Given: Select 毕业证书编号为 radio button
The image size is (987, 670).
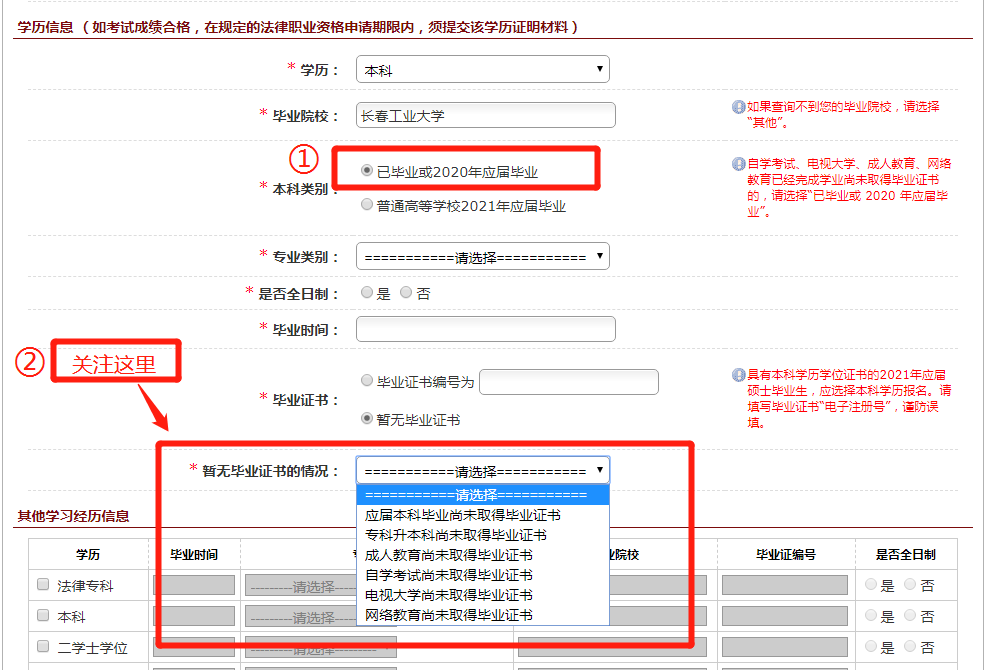Looking at the screenshot, I should (367, 381).
